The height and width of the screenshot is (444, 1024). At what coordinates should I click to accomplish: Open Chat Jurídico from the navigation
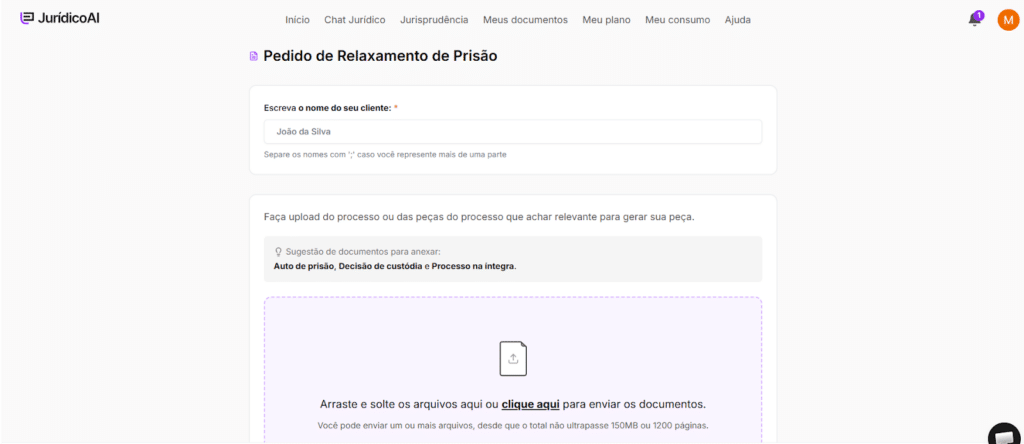(x=354, y=20)
